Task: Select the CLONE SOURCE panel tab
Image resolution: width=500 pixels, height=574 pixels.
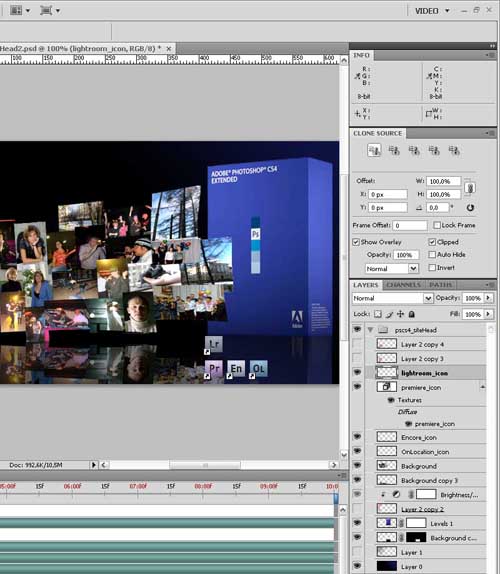Action: 377,133
